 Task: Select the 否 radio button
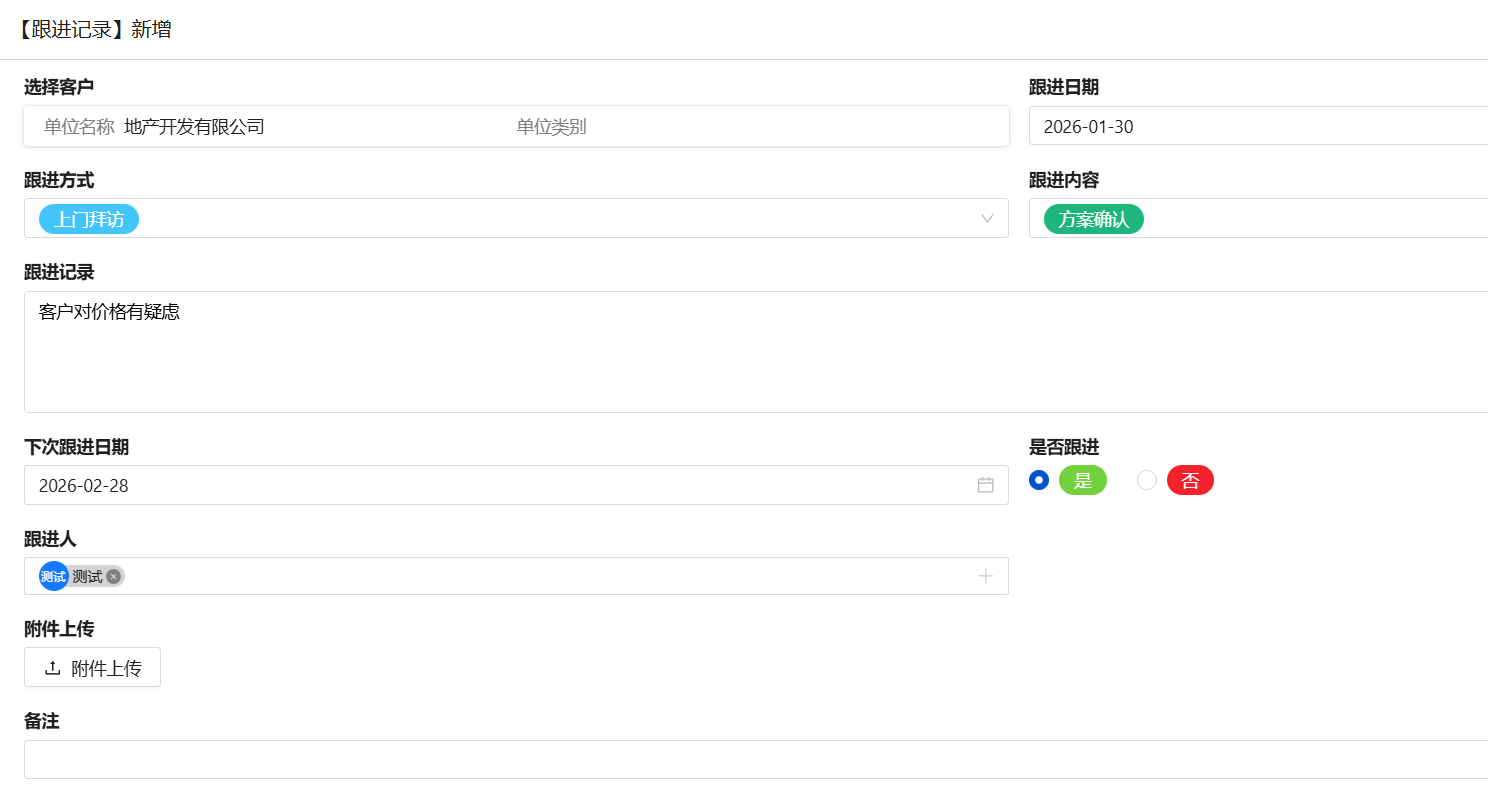[1147, 480]
